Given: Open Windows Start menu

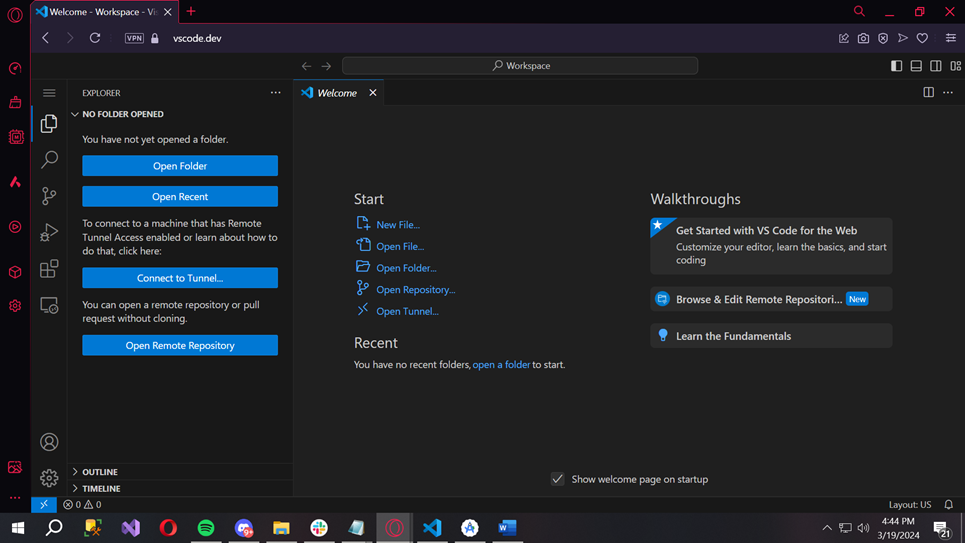Looking at the screenshot, I should coord(18,528).
